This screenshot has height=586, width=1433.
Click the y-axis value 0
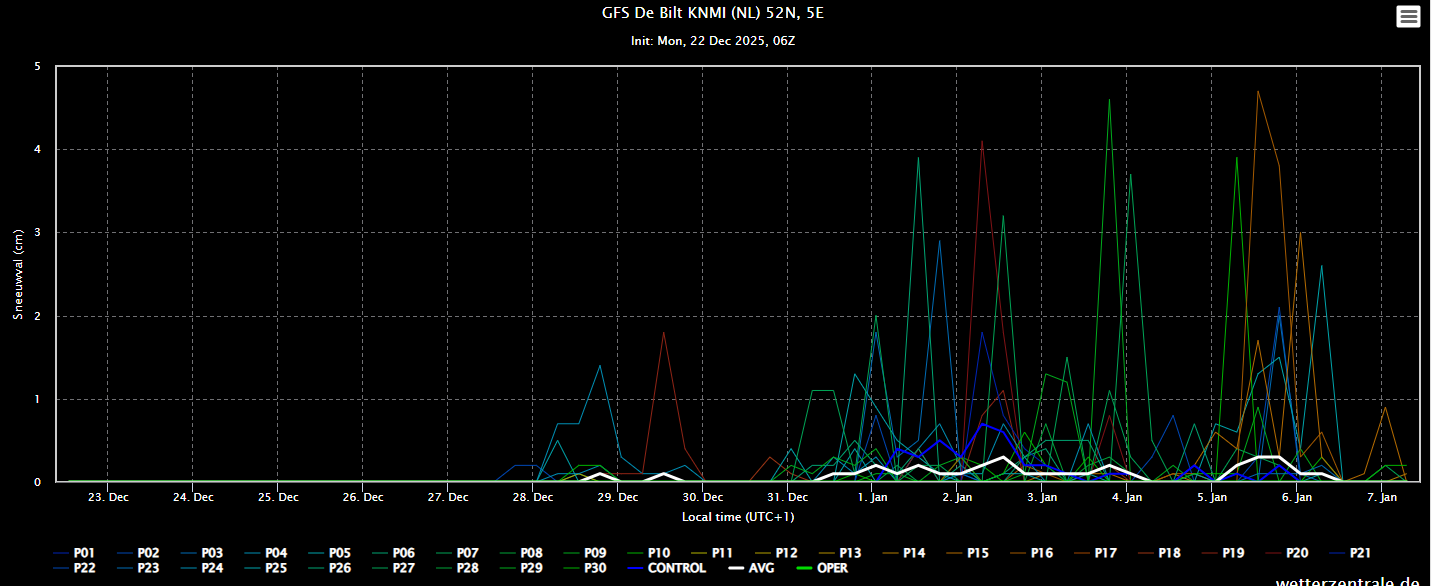pos(37,482)
